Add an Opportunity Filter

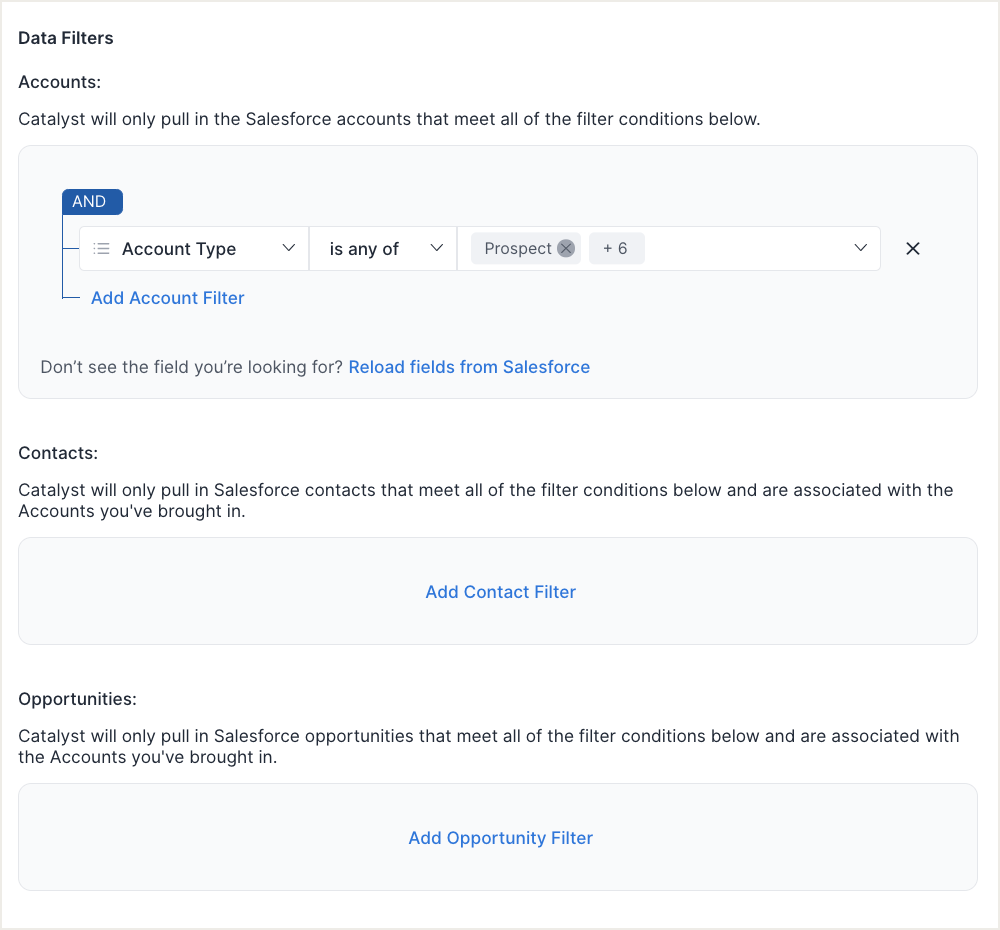click(x=500, y=838)
